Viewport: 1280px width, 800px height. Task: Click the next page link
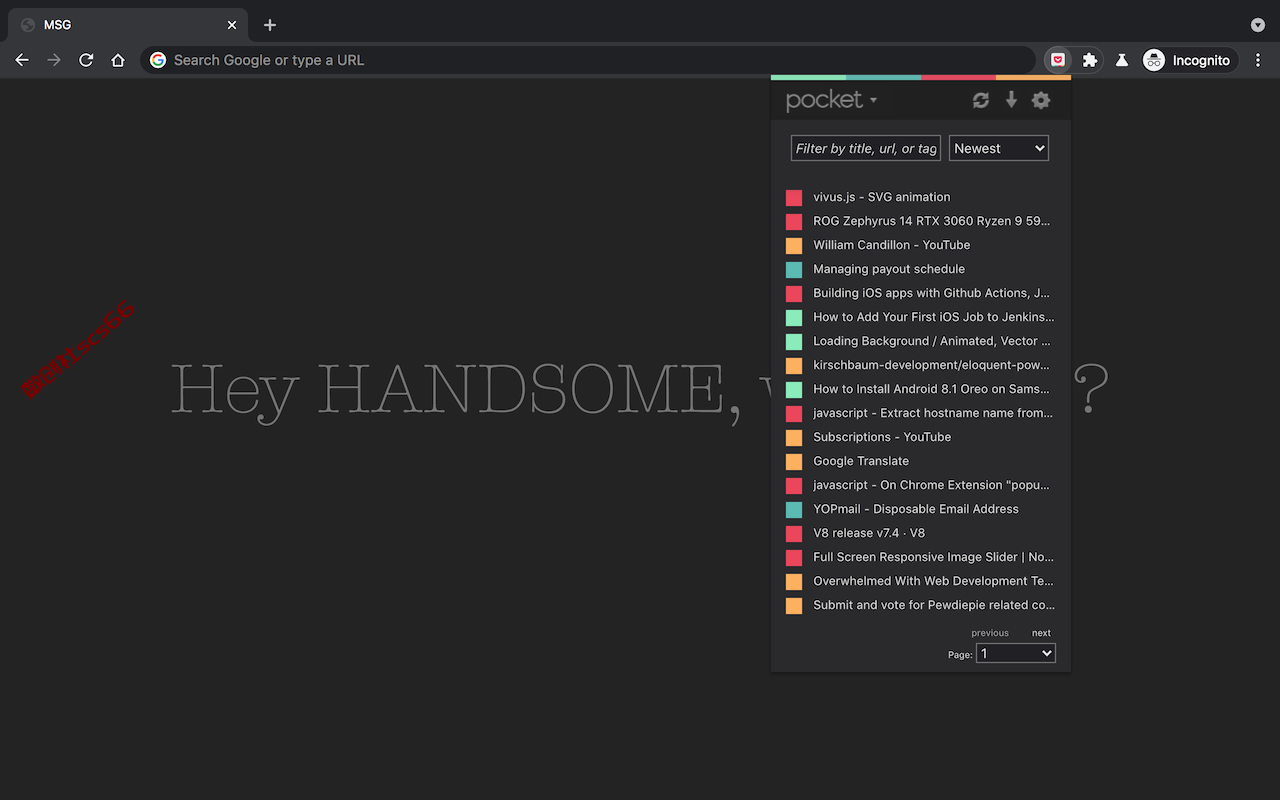click(1041, 633)
